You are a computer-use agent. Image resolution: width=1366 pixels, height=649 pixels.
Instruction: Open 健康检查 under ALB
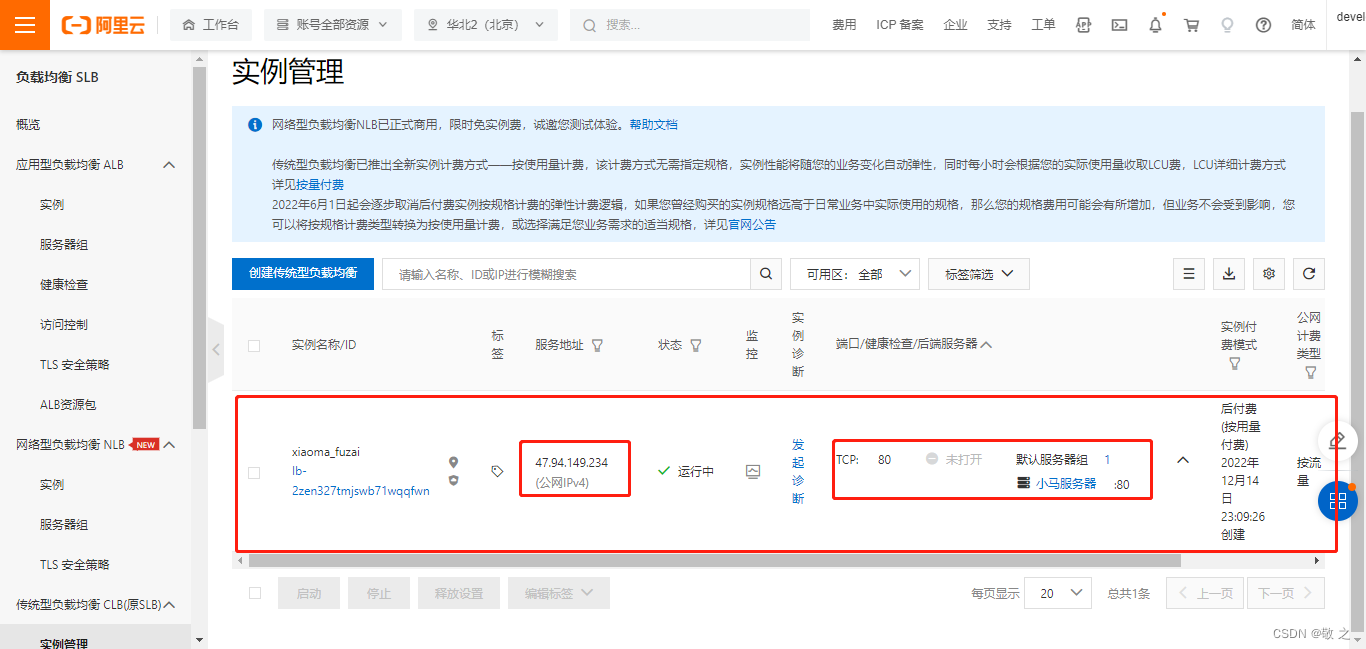point(64,285)
